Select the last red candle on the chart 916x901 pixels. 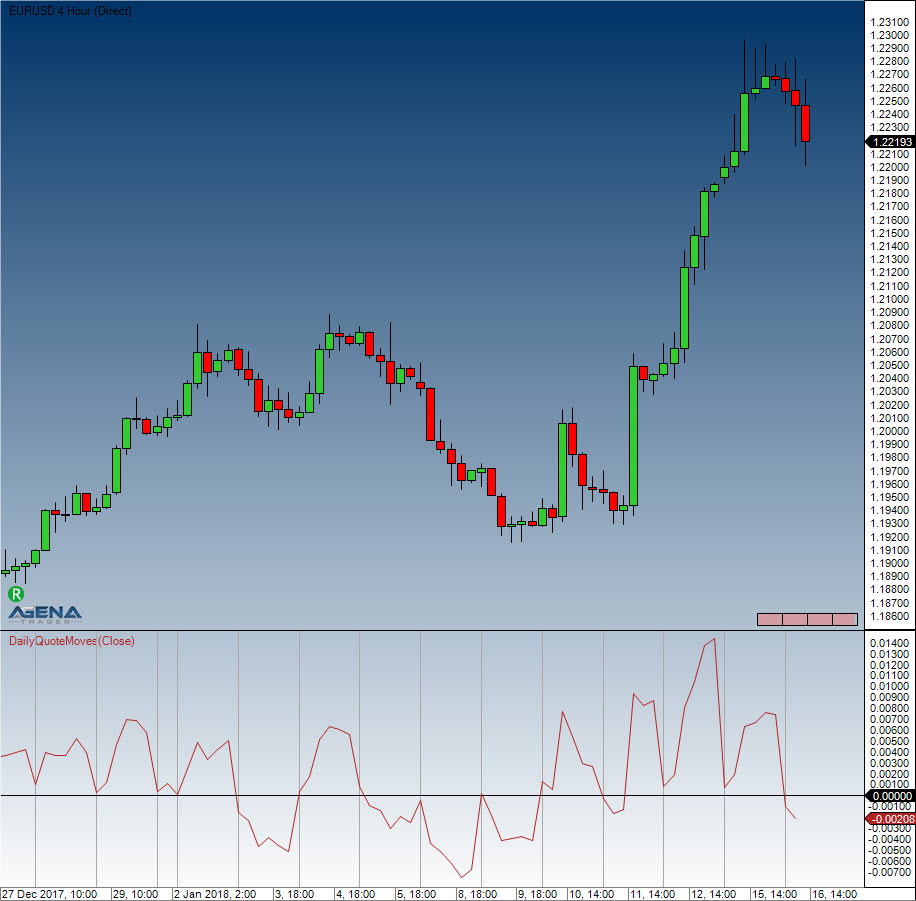pos(806,123)
